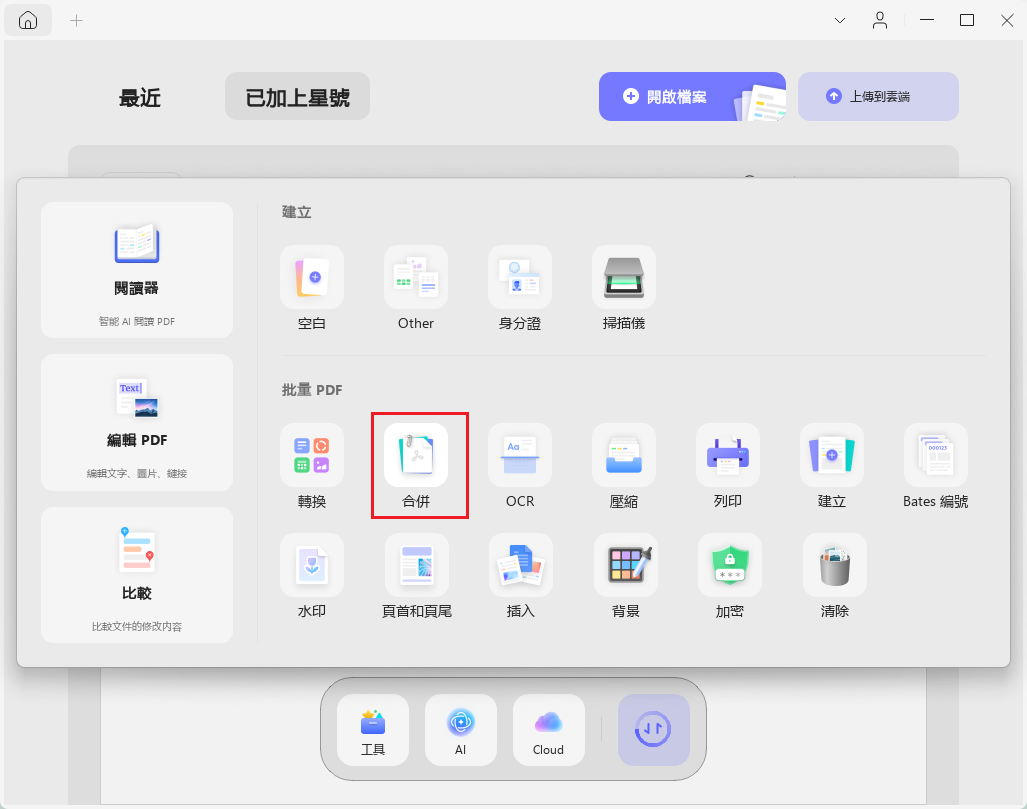Open Bates 編號 numbering tool
Screen dimensions: 1027x809
(936, 466)
